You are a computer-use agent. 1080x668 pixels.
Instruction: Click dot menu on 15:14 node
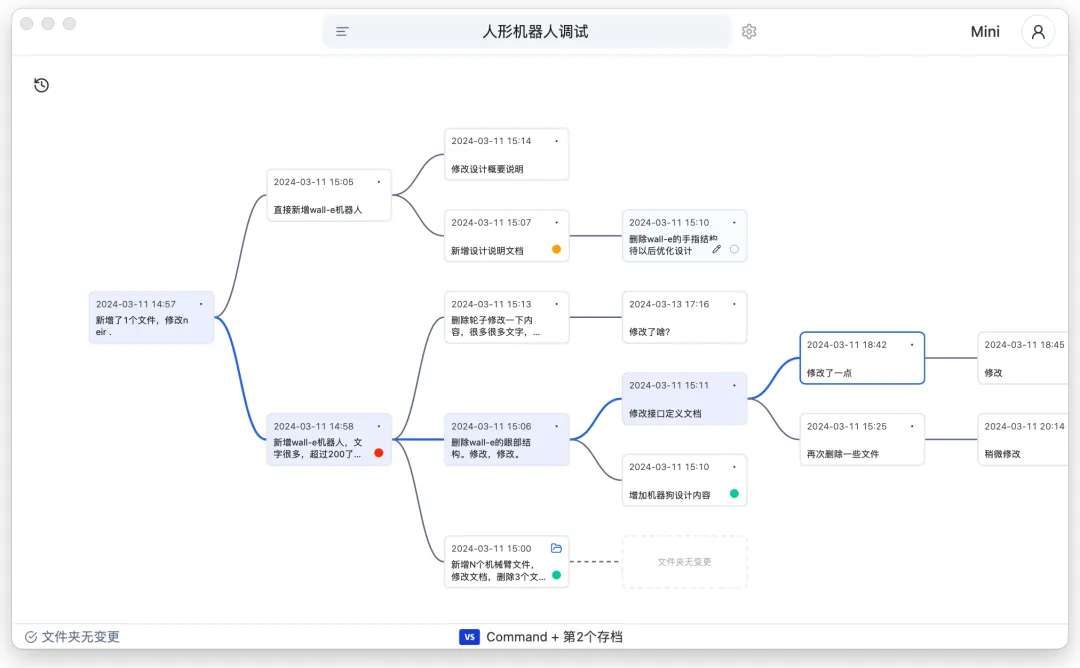click(x=557, y=141)
